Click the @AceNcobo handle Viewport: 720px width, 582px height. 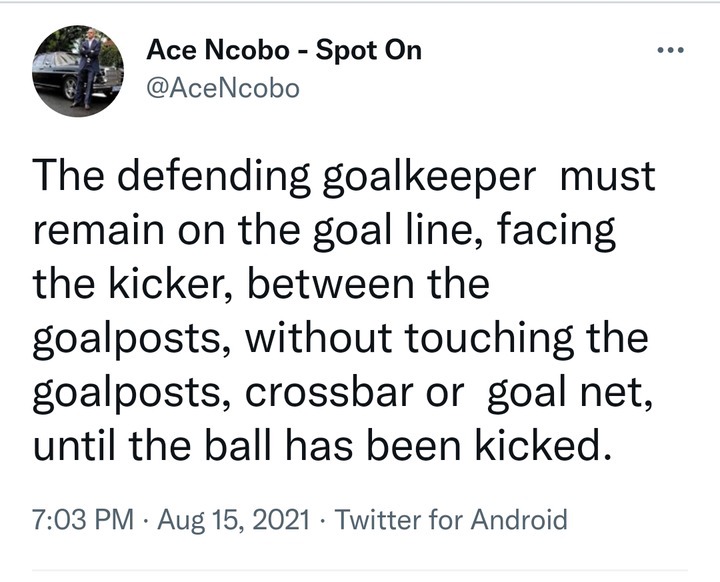[x=222, y=89]
